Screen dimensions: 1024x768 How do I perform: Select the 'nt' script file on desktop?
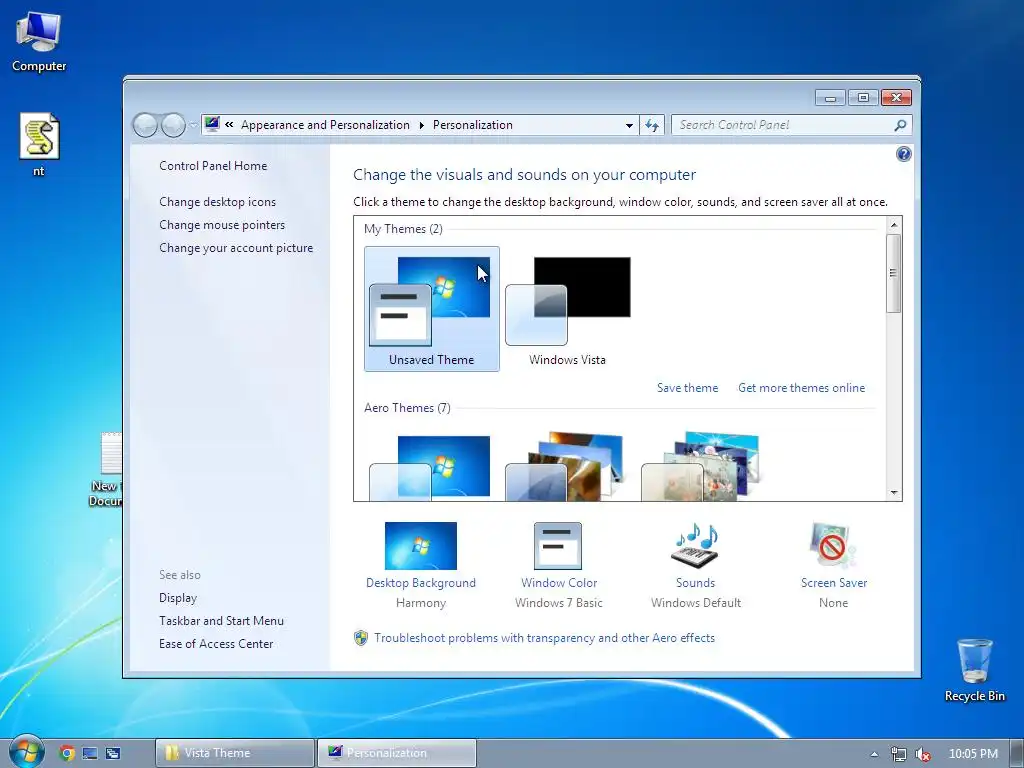point(39,144)
